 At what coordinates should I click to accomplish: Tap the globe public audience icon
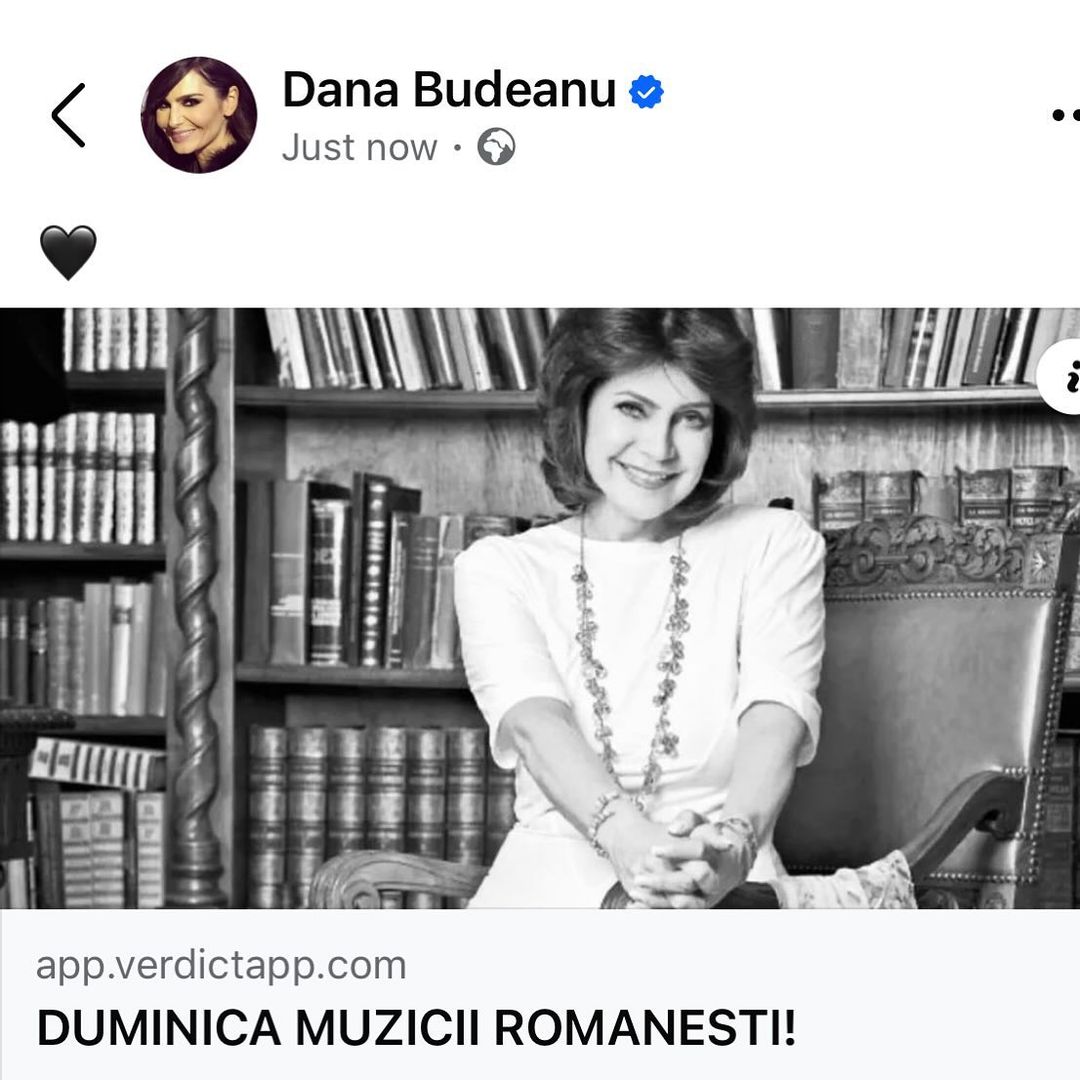click(496, 147)
